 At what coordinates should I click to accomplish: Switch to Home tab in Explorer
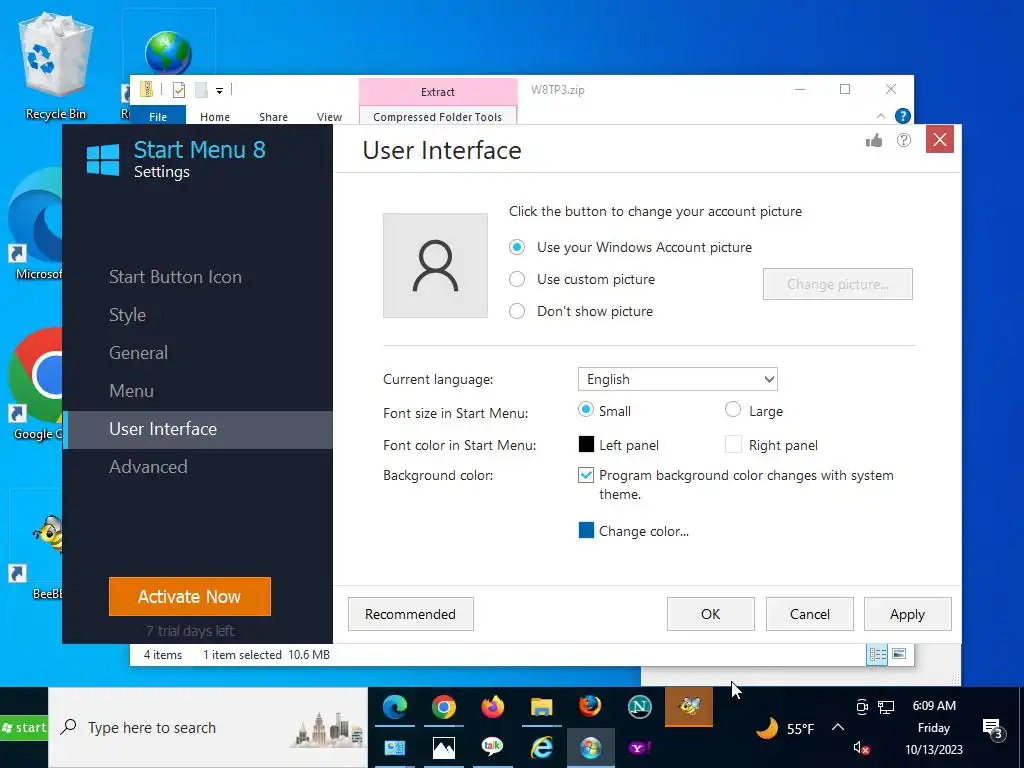coord(215,117)
